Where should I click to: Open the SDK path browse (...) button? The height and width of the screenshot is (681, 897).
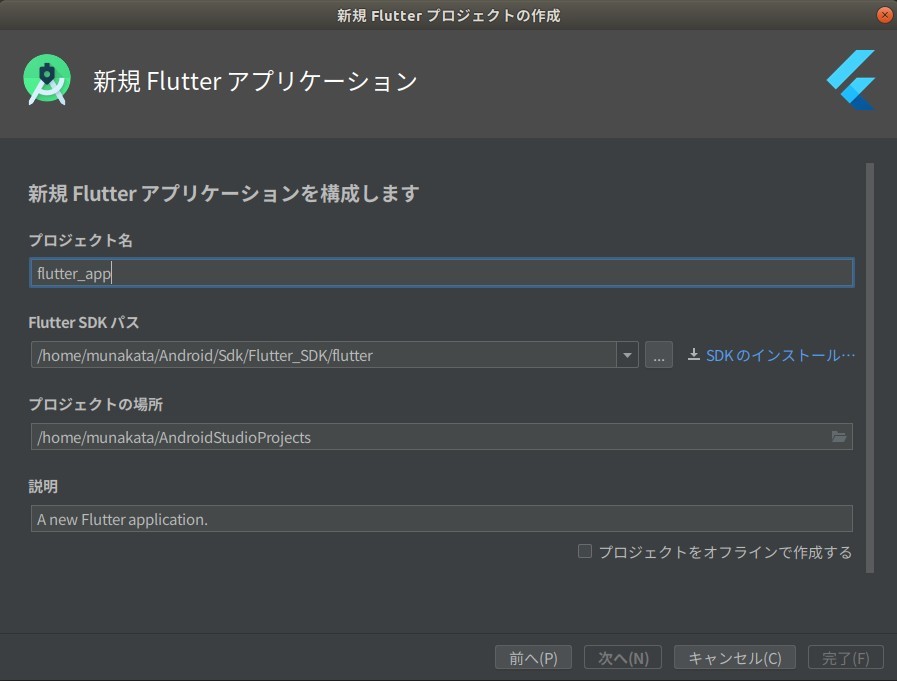click(658, 355)
